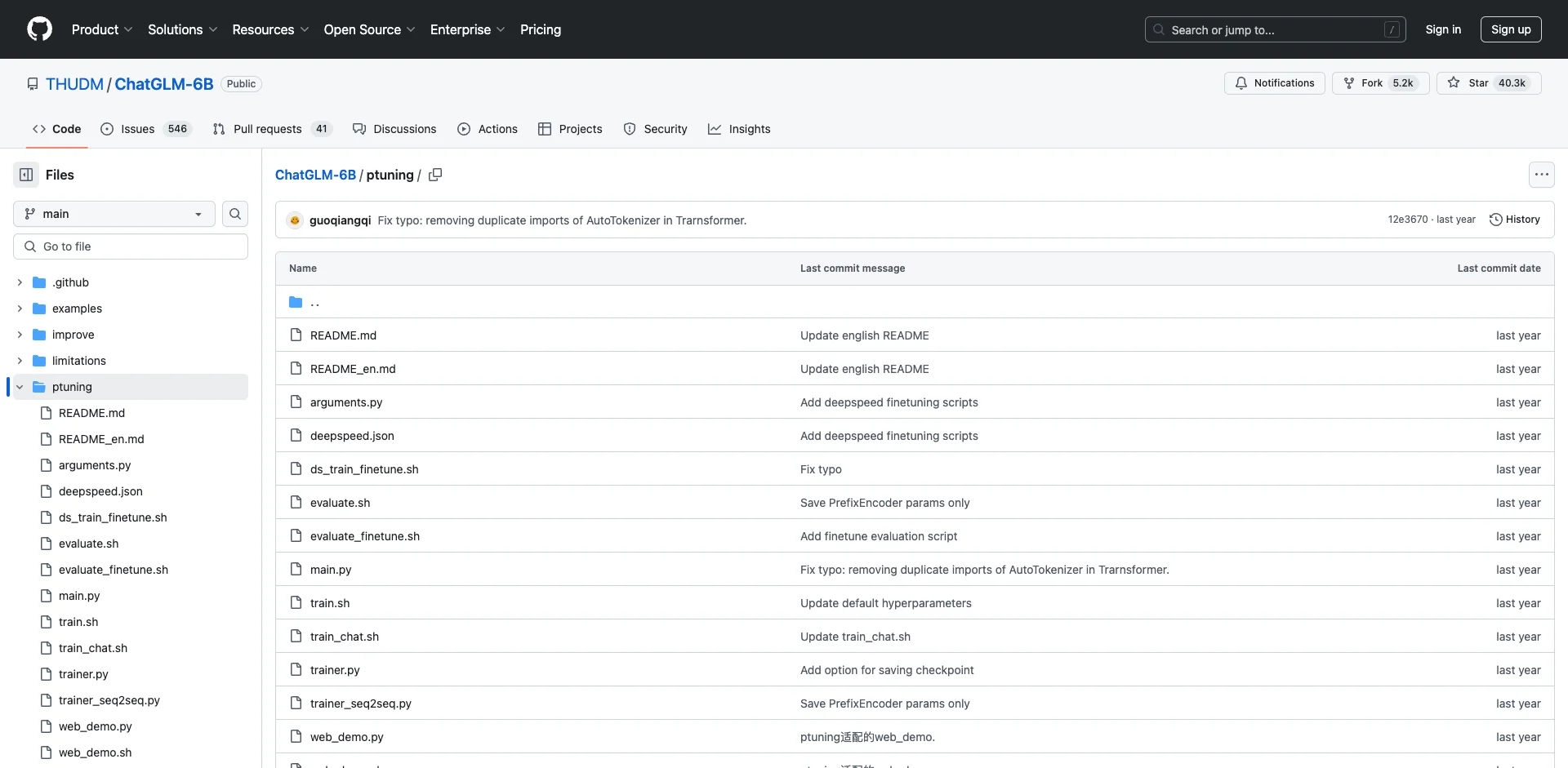This screenshot has width=1568, height=768.
Task: Click the file icon beside web_demo.py in table
Action: click(x=296, y=737)
